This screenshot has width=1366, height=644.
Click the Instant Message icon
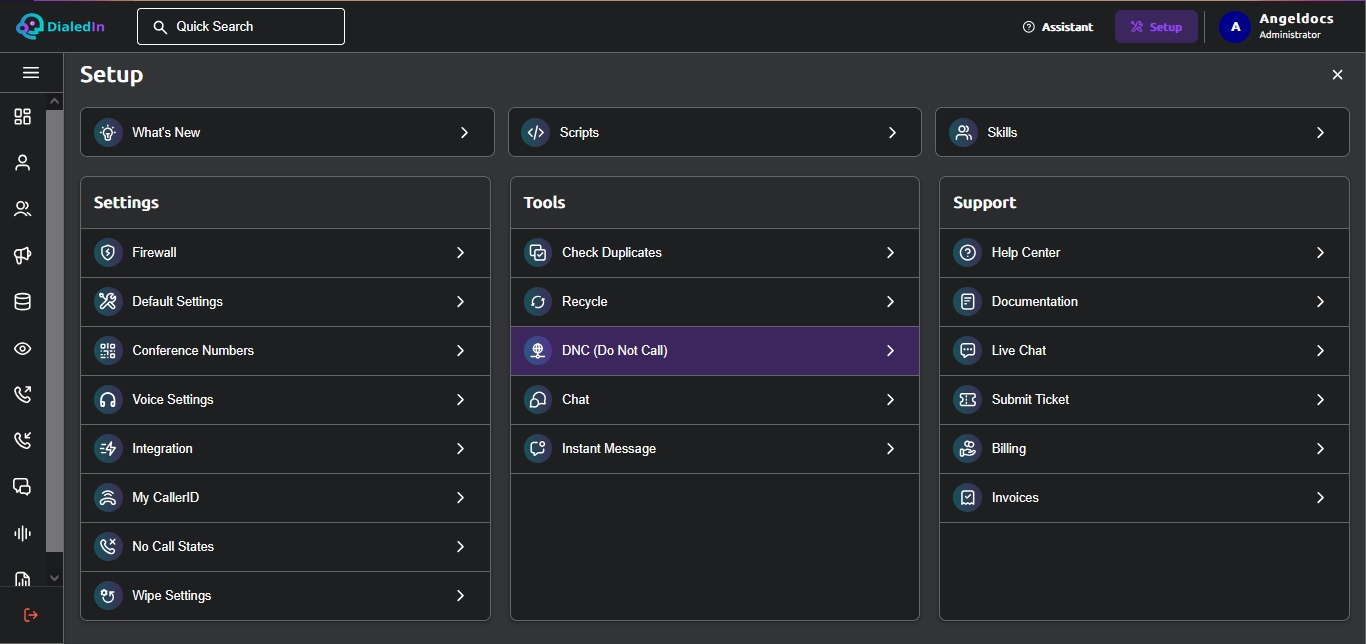click(x=538, y=449)
